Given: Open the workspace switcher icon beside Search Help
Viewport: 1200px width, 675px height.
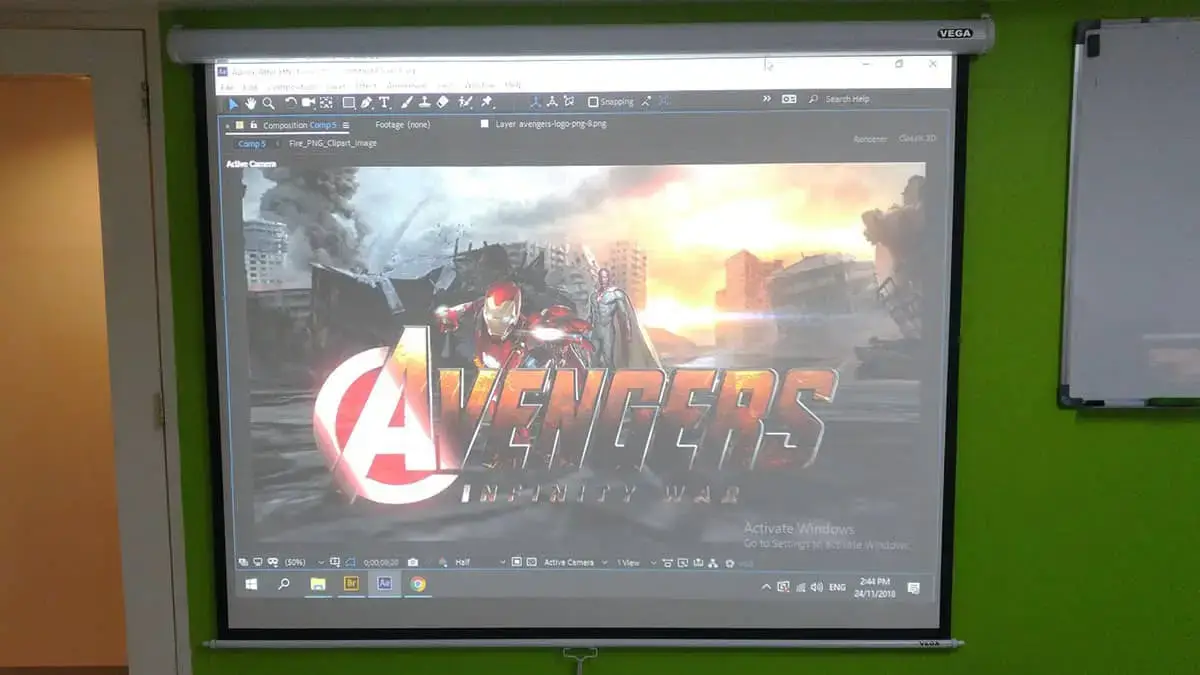Looking at the screenshot, I should (x=789, y=99).
